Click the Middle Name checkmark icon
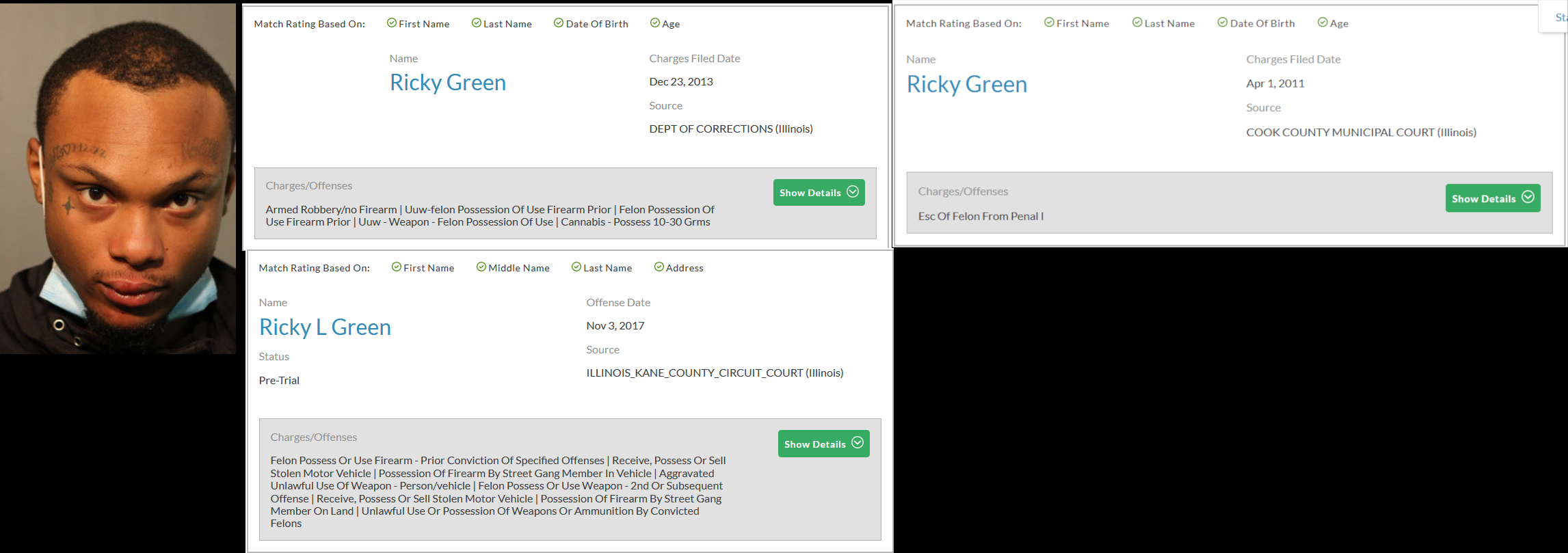 coord(481,267)
